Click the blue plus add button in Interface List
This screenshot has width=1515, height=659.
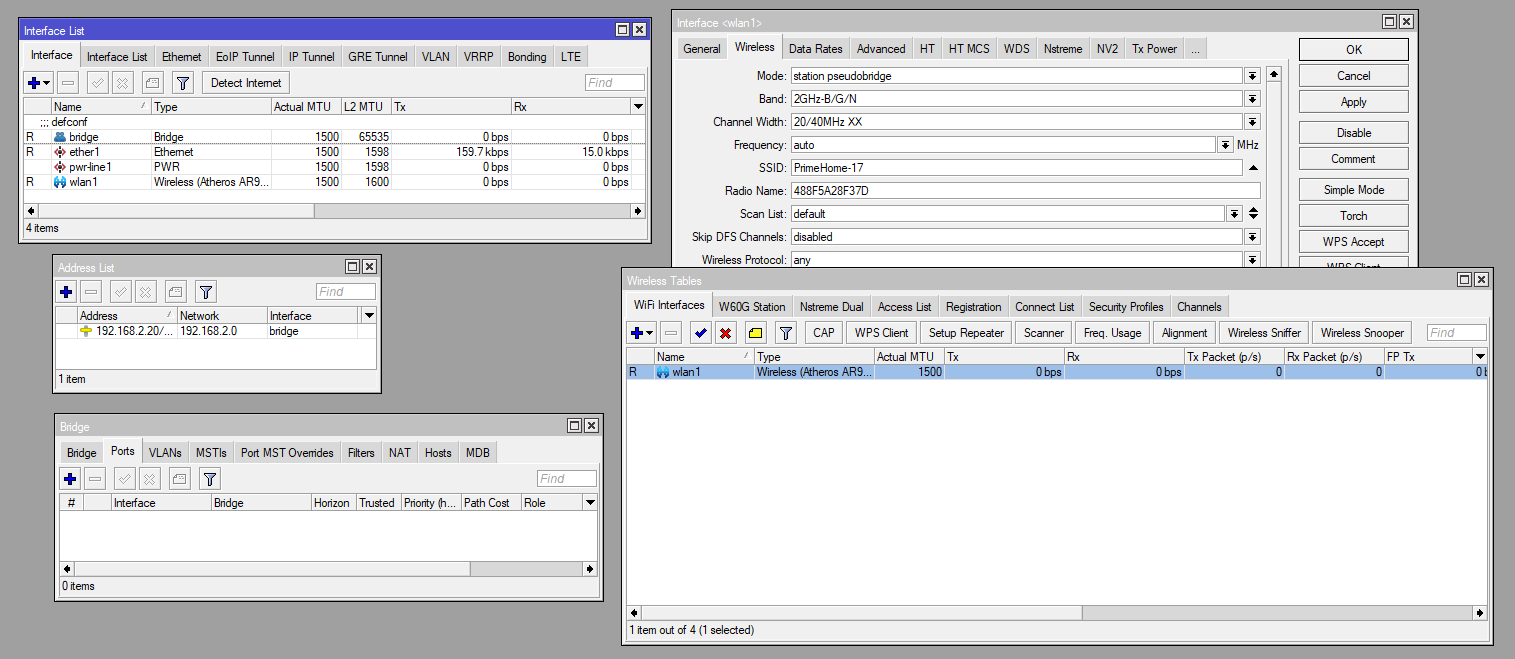click(34, 83)
